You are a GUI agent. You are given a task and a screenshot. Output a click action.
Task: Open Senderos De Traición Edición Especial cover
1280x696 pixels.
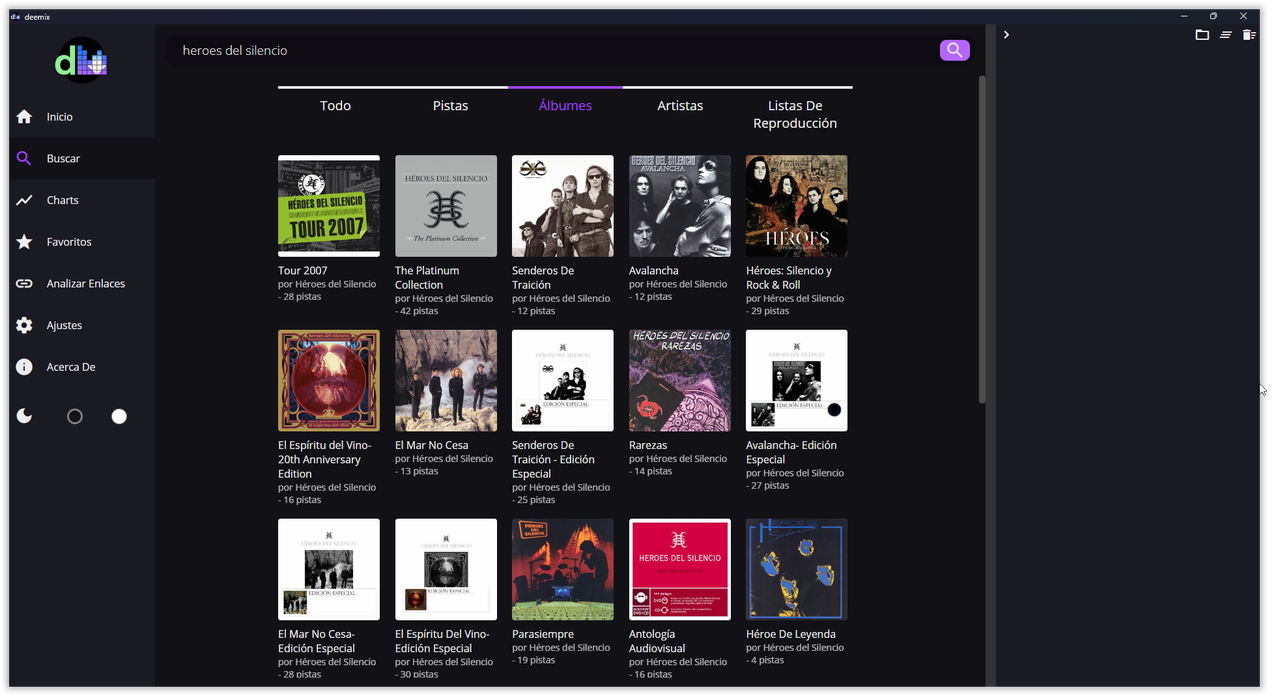[x=563, y=381]
